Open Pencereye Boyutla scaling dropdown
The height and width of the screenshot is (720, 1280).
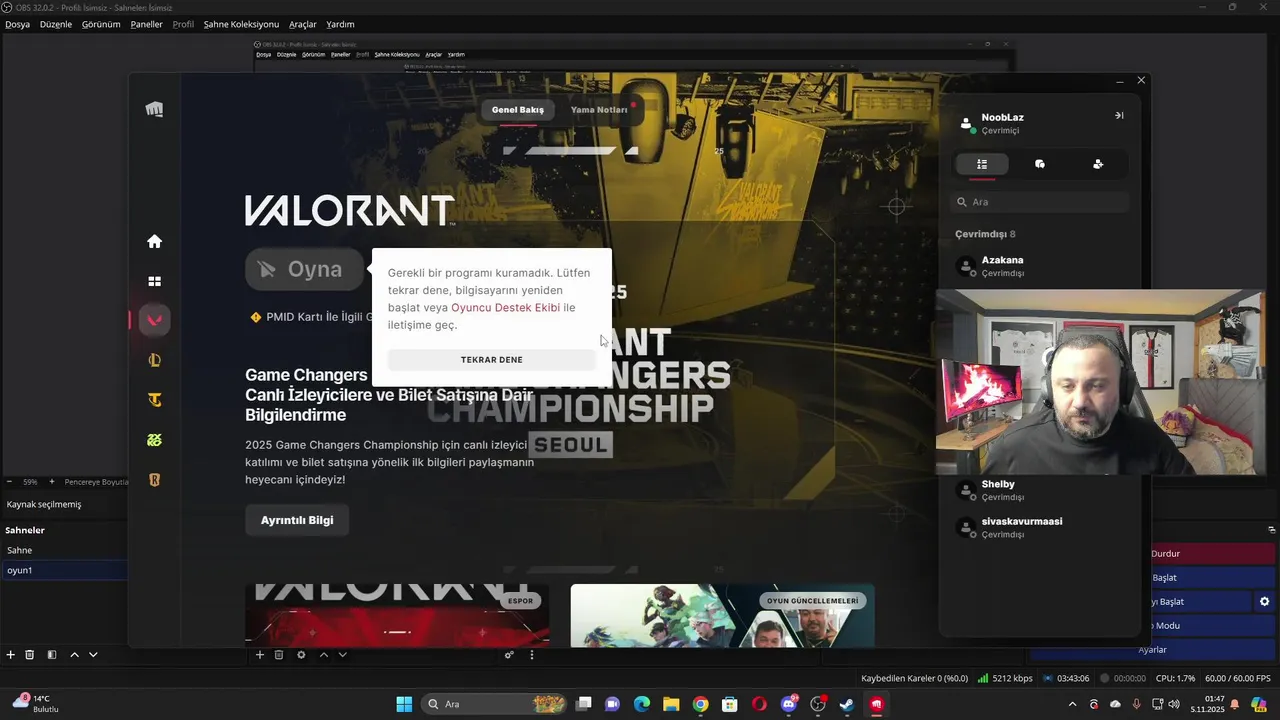point(96,482)
